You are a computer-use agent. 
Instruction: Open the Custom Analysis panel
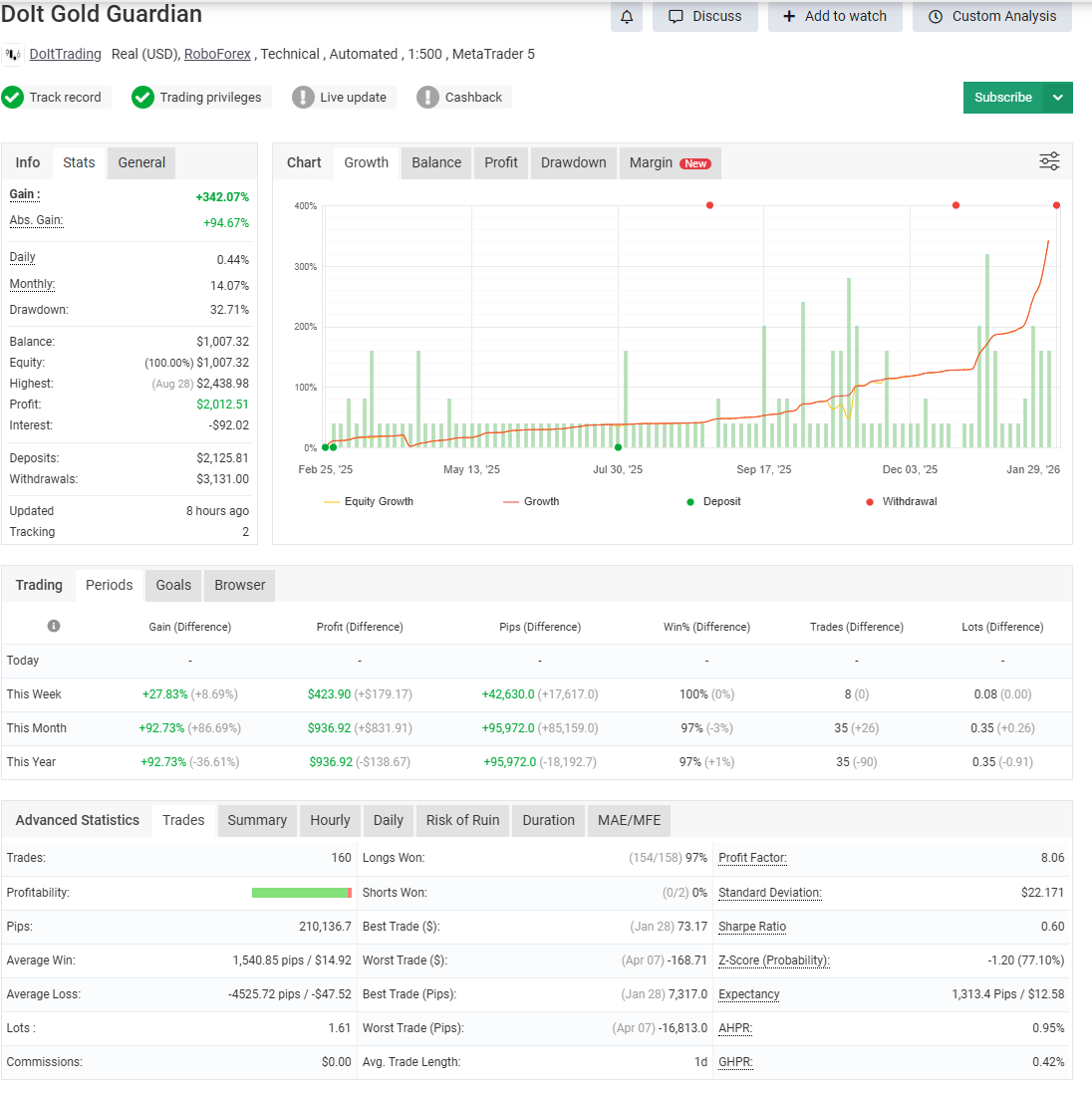[x=992, y=17]
